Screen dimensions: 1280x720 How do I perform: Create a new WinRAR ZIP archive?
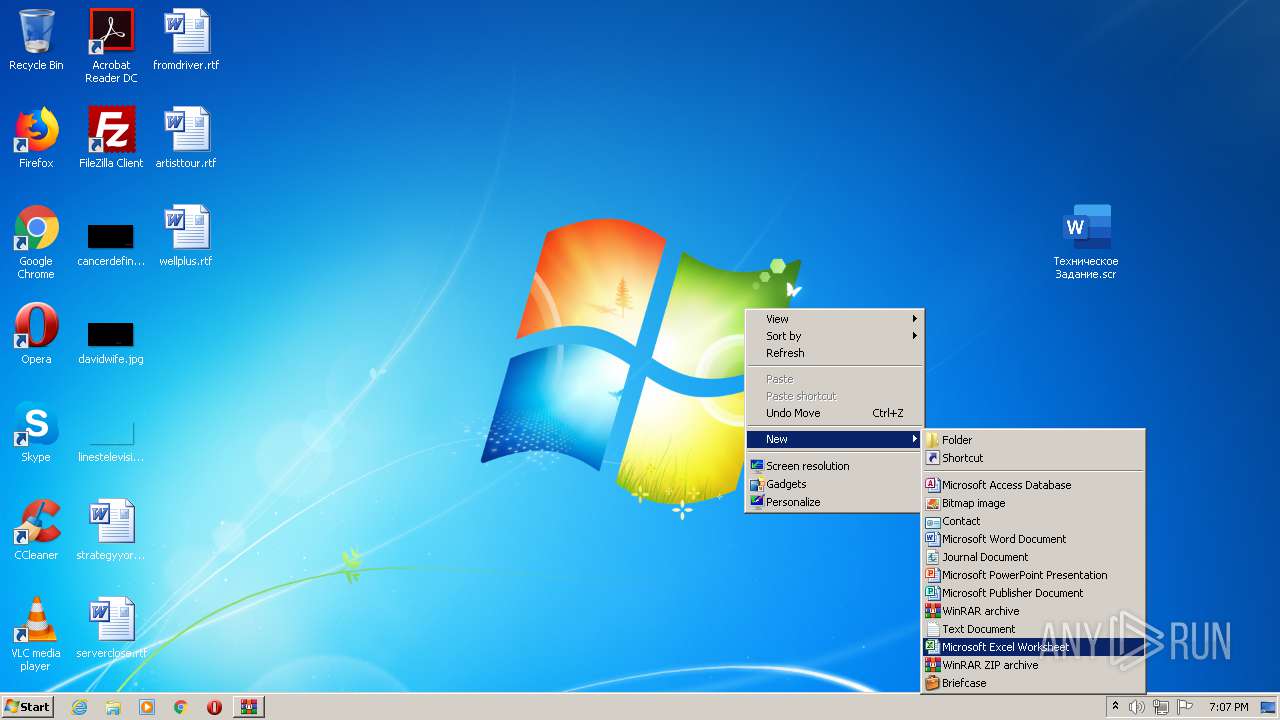click(x=1033, y=665)
